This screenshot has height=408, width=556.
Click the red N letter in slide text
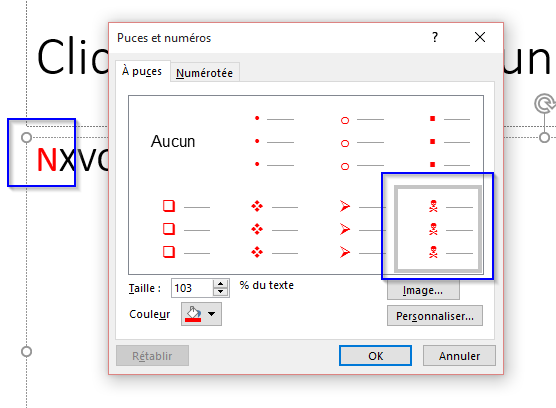coord(47,160)
